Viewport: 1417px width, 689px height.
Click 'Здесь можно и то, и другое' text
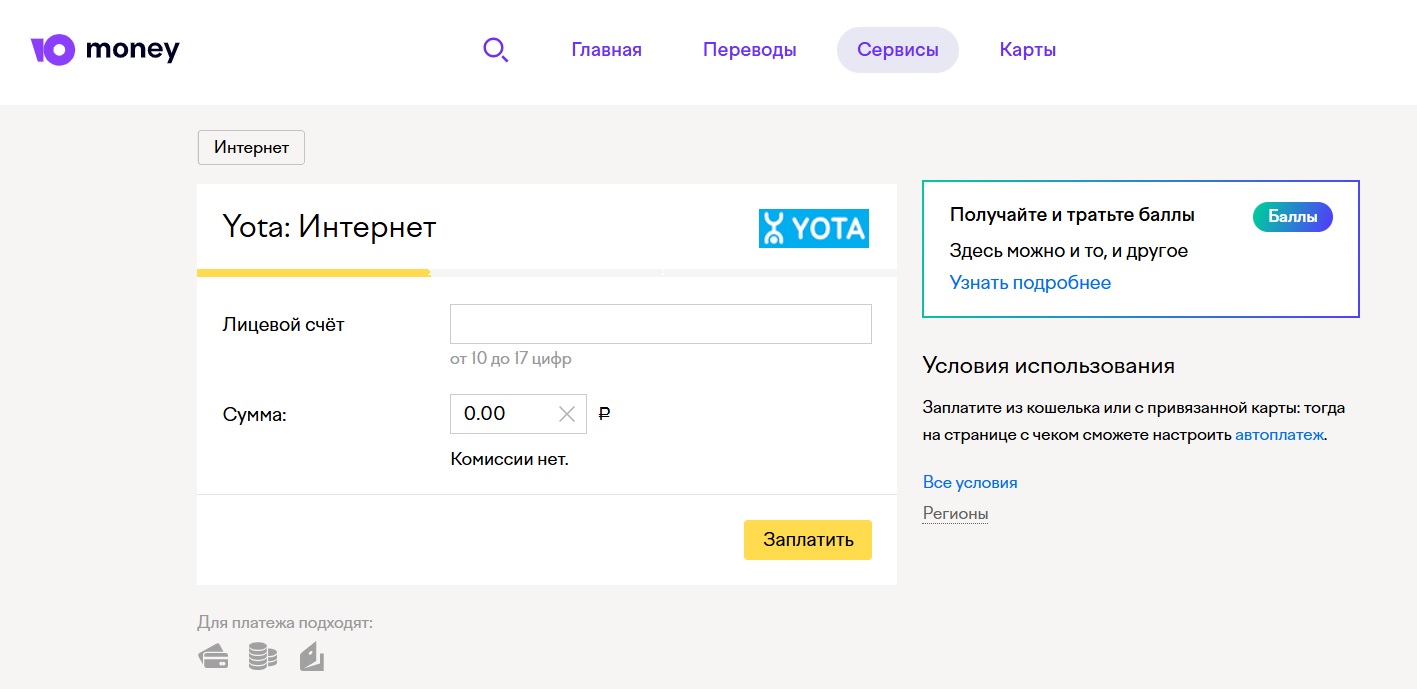(x=1069, y=251)
